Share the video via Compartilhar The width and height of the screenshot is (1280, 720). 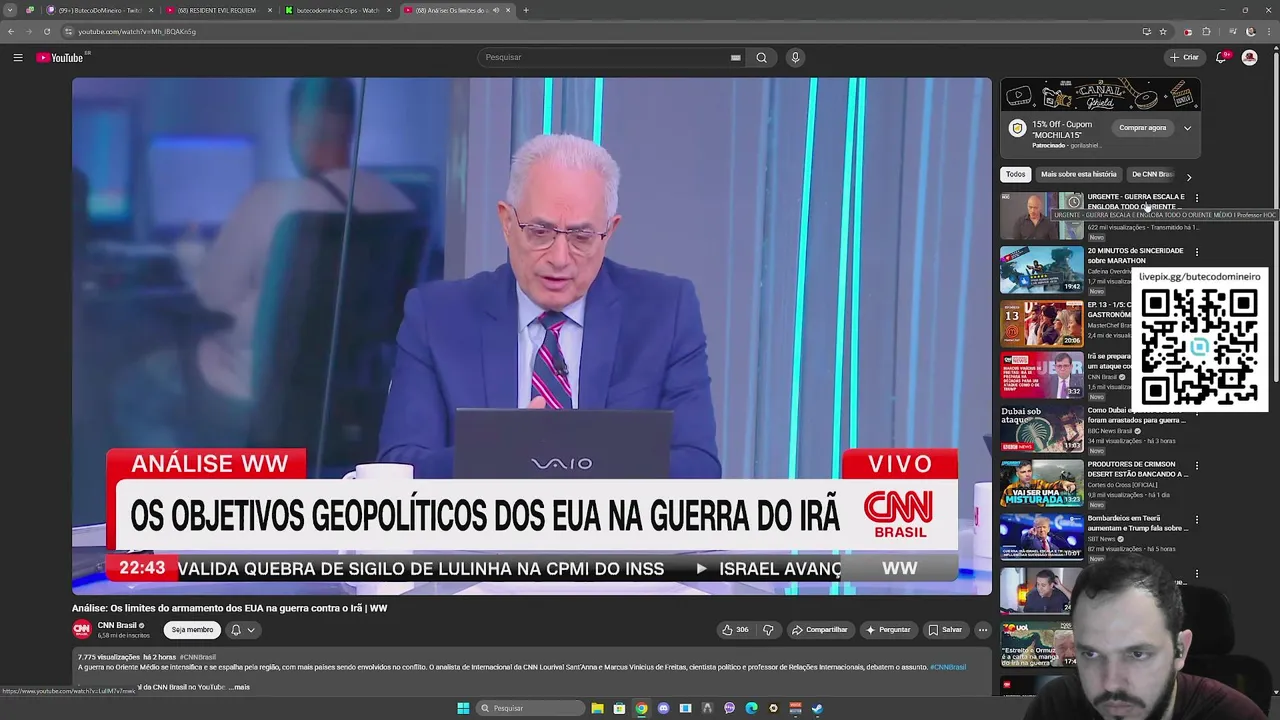(819, 630)
